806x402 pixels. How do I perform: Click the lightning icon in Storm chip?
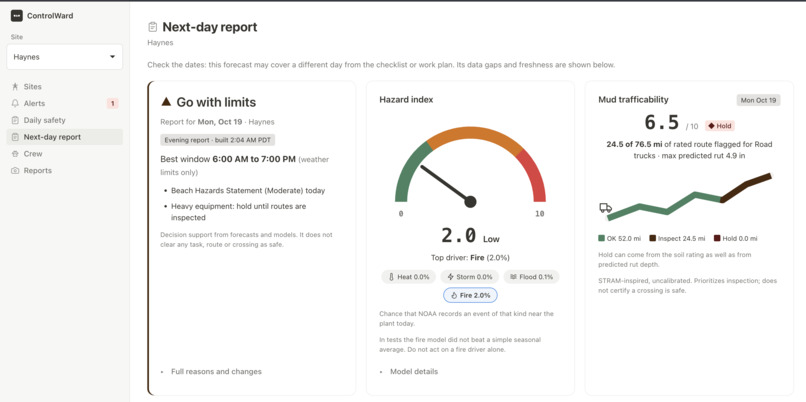(x=451, y=277)
